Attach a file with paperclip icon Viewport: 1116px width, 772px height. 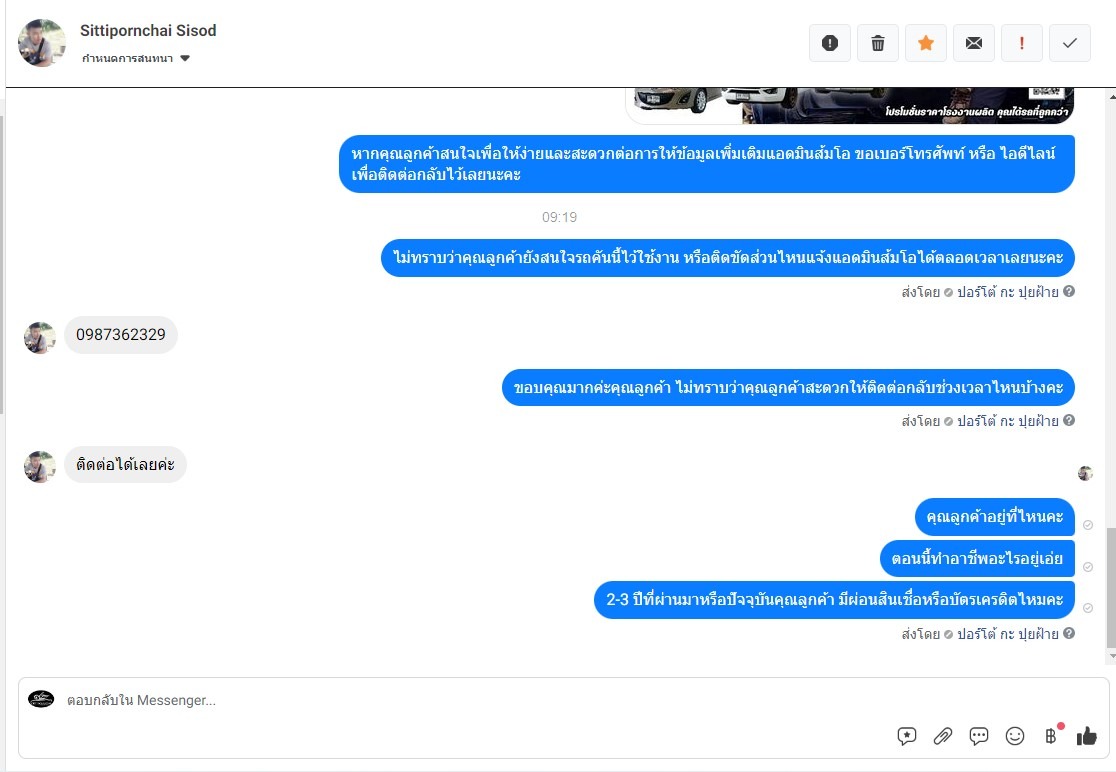click(x=943, y=736)
